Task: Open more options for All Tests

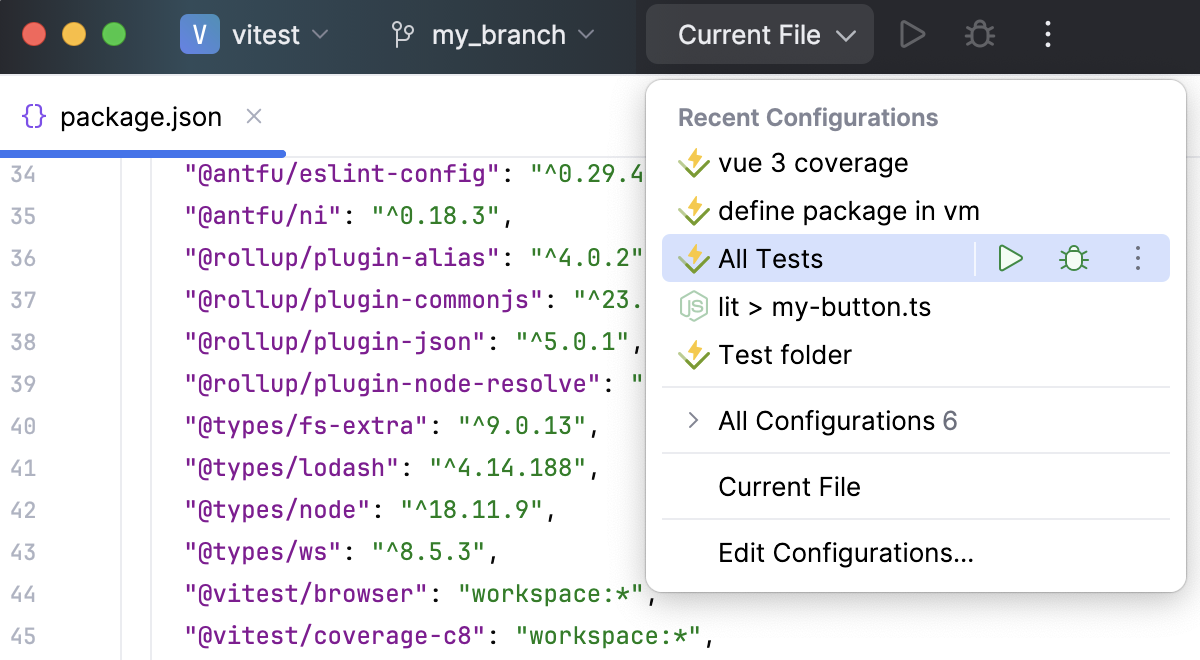Action: (1137, 258)
